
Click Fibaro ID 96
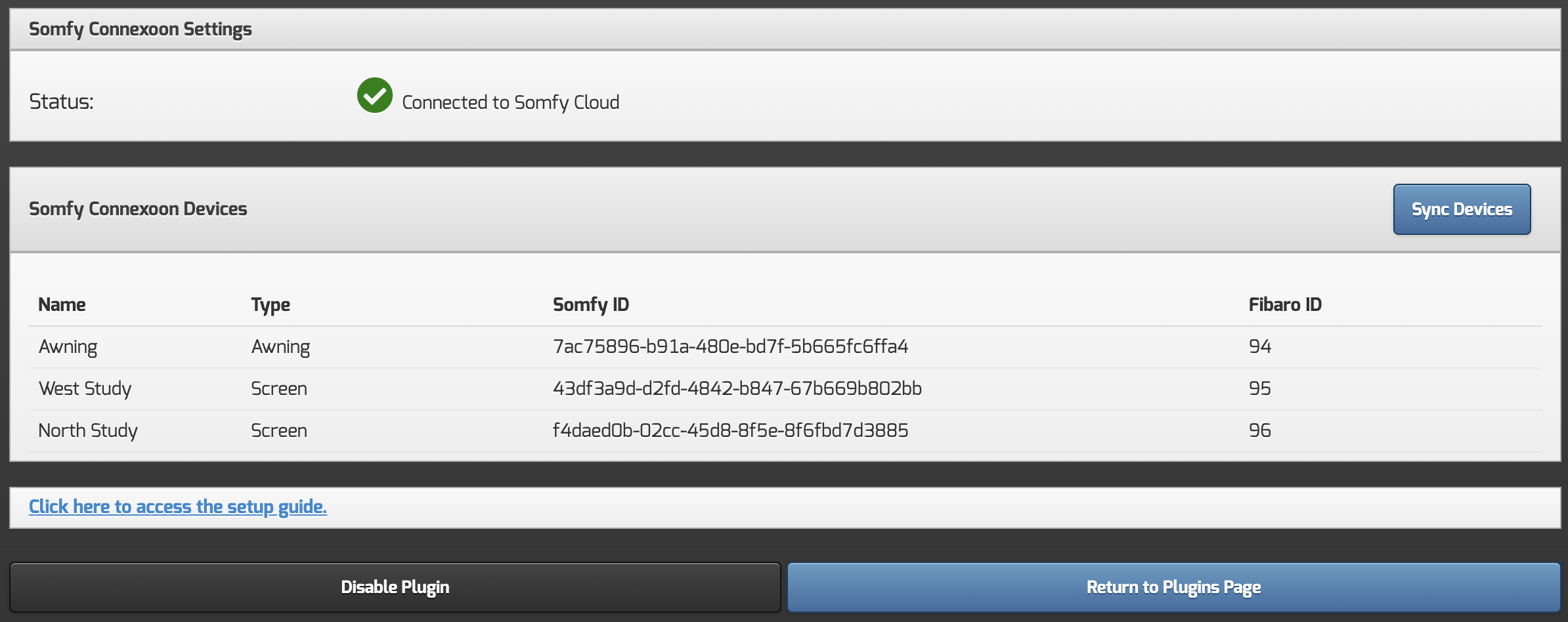point(1259,430)
